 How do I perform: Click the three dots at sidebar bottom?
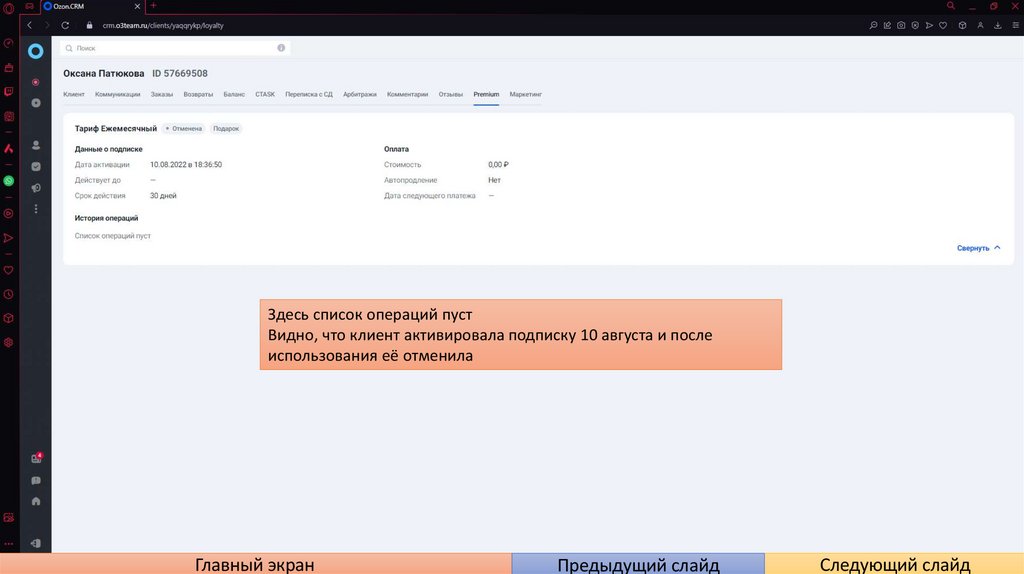(8, 543)
